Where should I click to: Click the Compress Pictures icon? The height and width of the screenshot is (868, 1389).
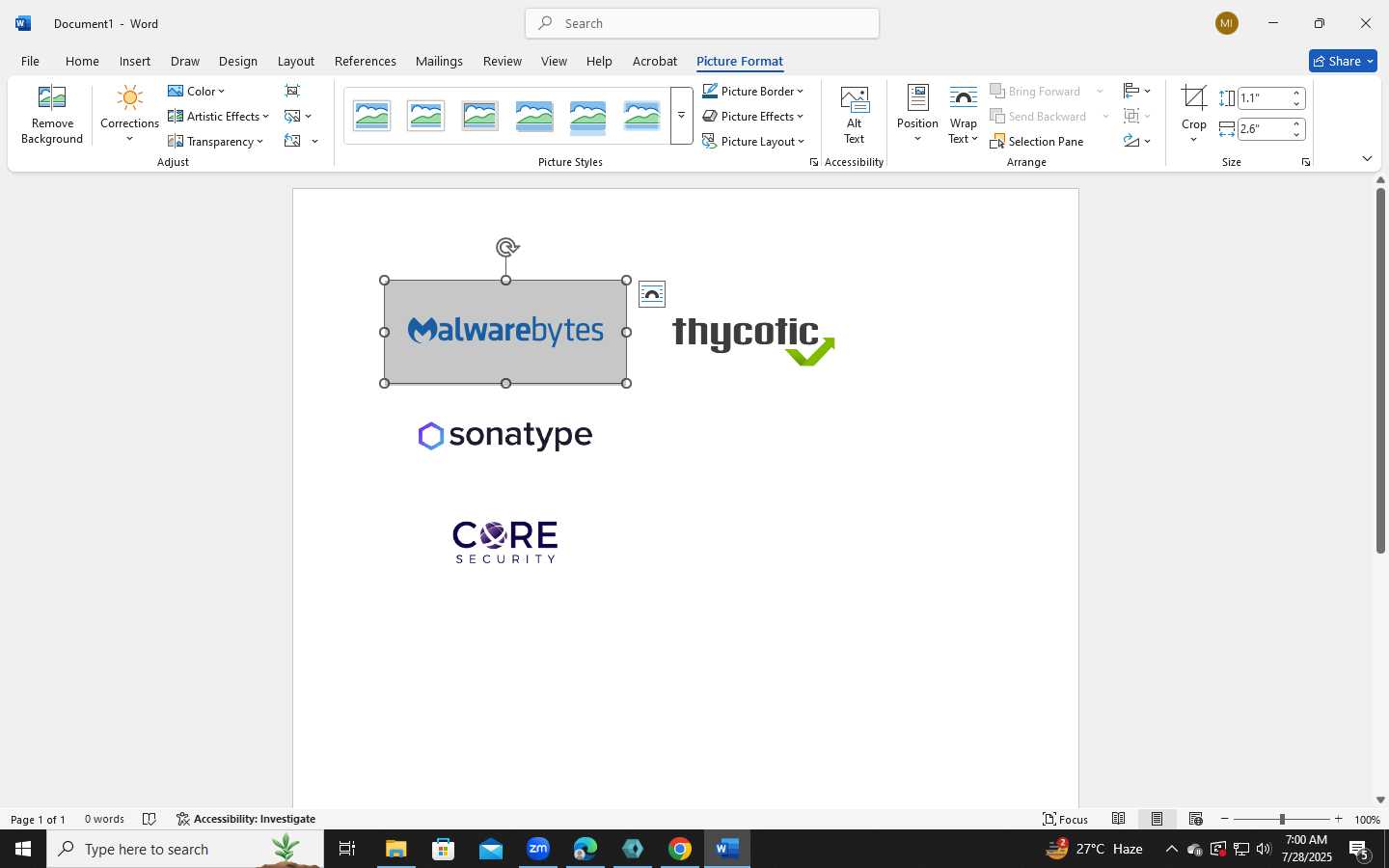(292, 91)
